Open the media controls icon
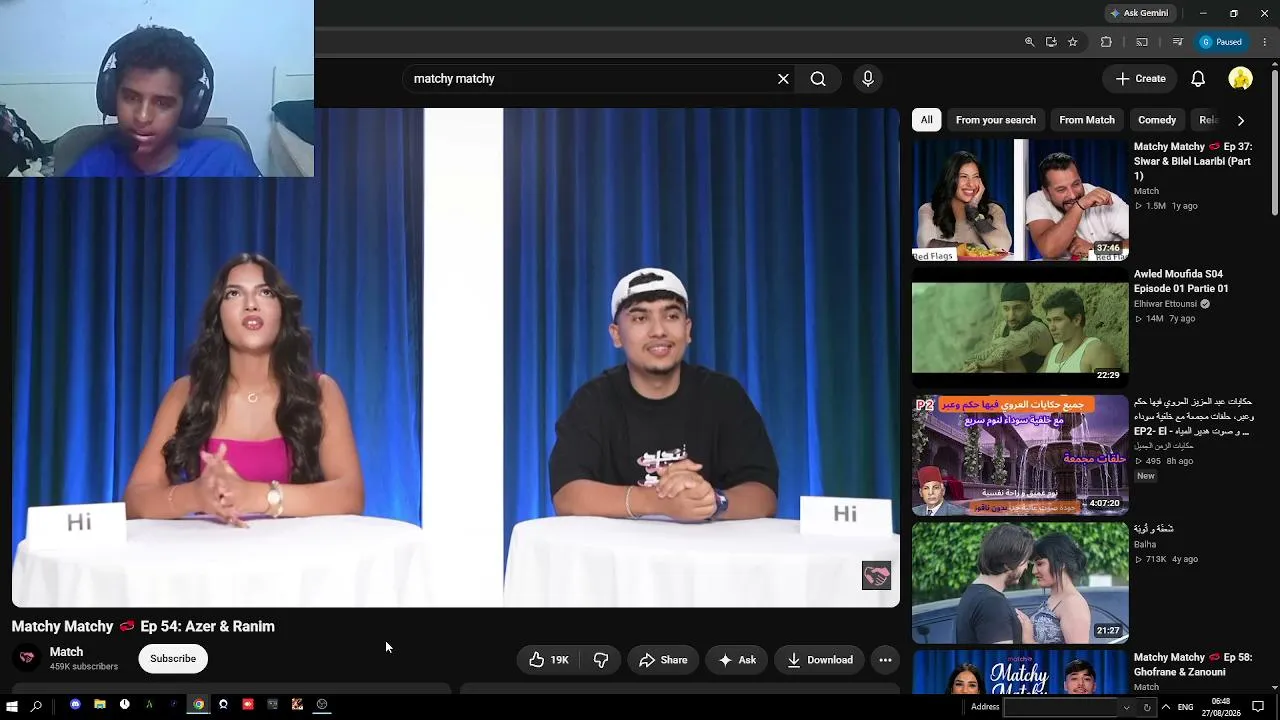This screenshot has height=720, width=1280. (x=1177, y=42)
